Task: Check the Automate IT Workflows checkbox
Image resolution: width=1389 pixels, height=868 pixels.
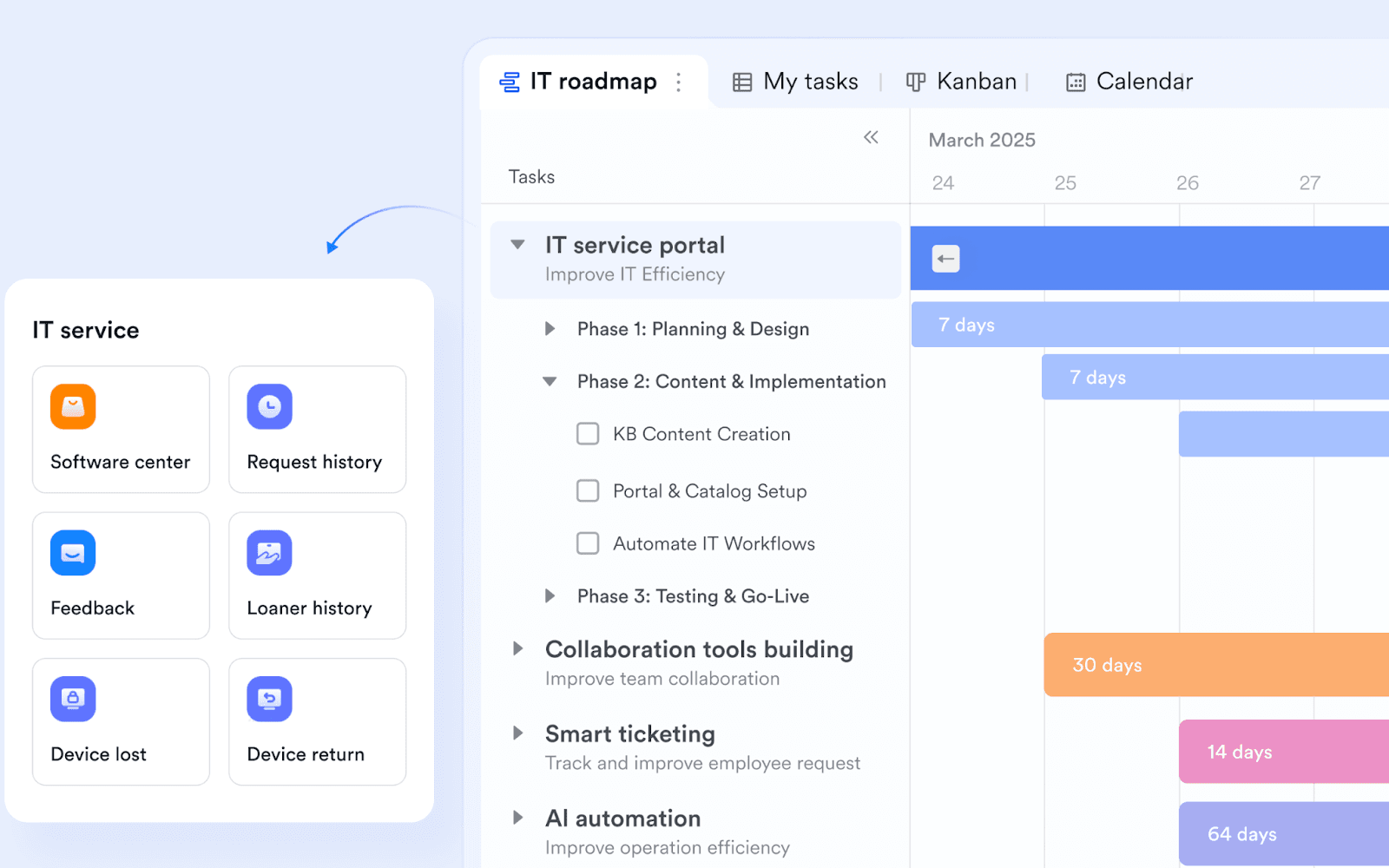Action: point(588,543)
